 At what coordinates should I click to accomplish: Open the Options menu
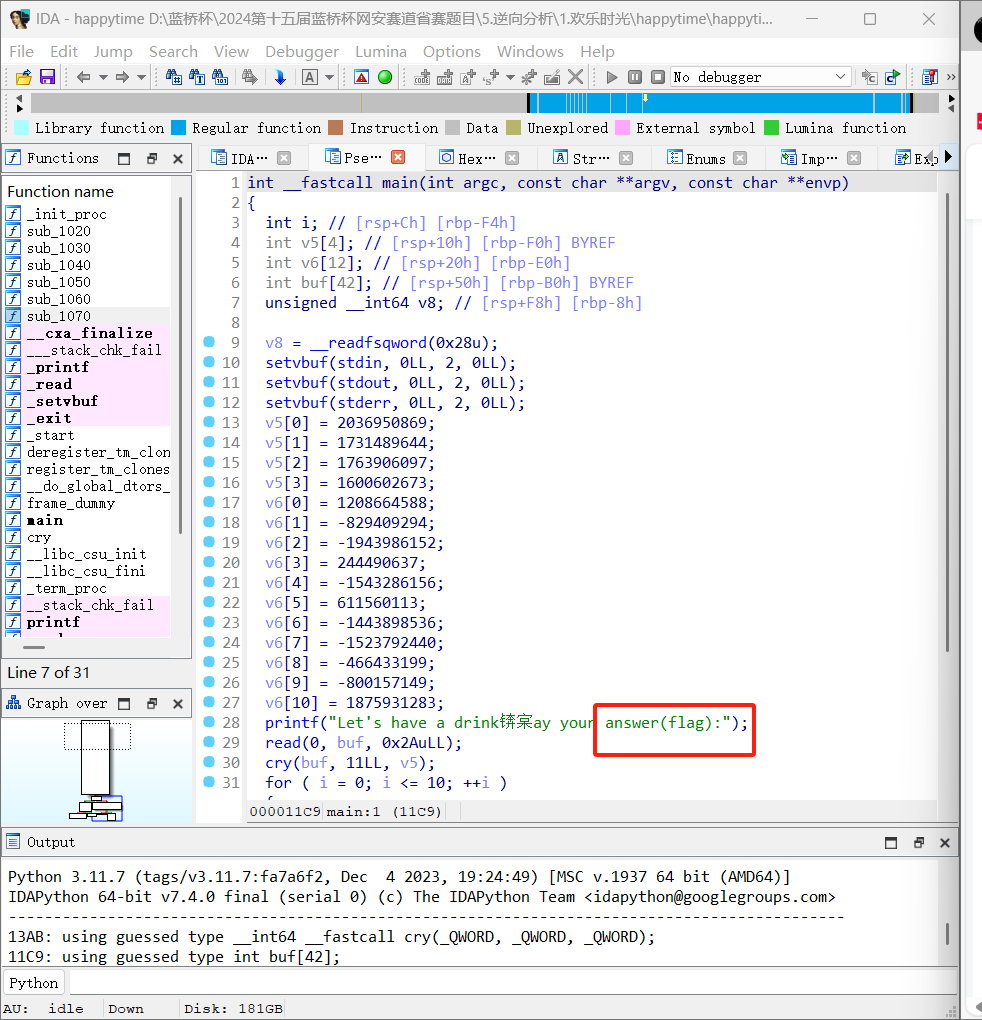coord(452,51)
